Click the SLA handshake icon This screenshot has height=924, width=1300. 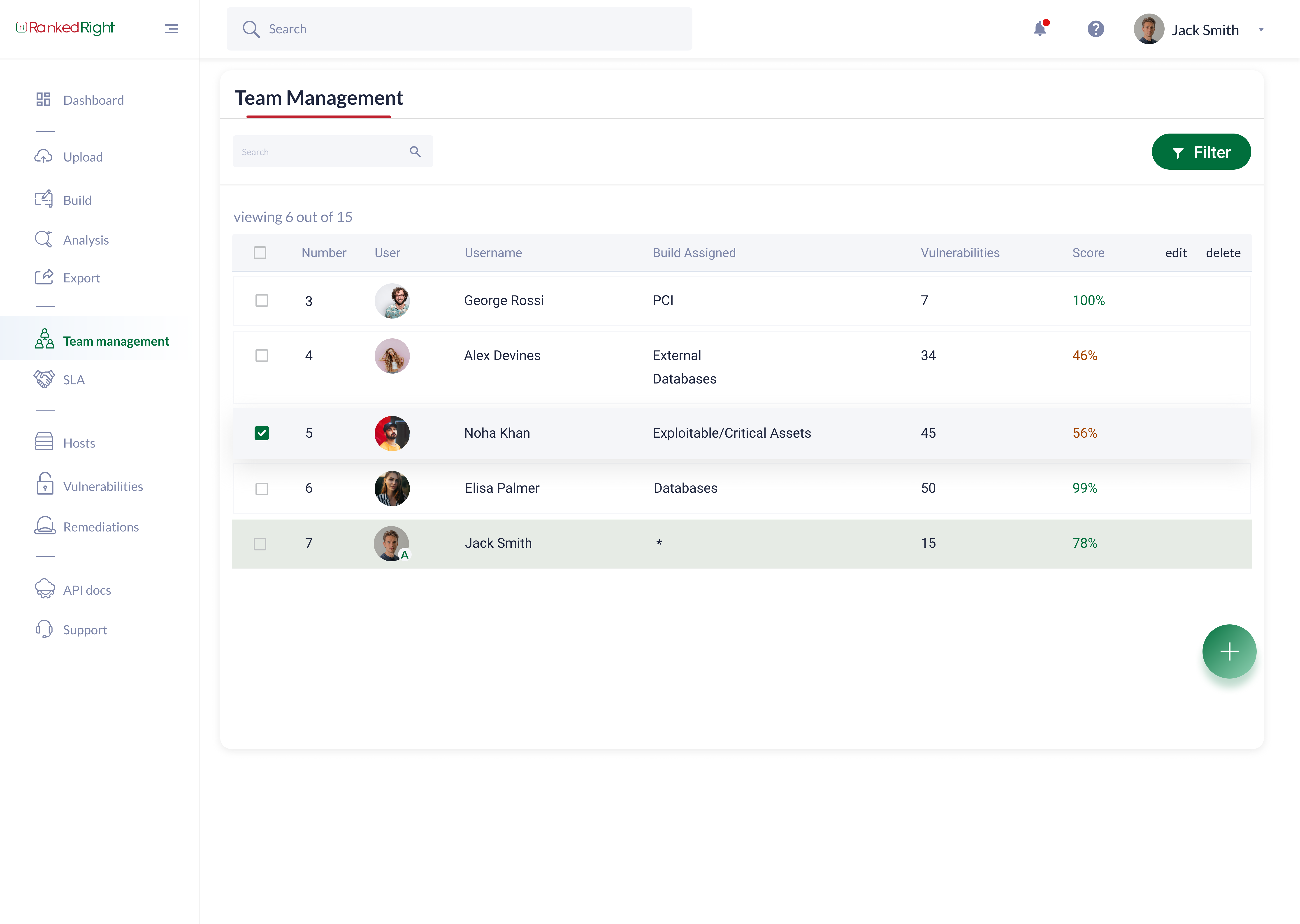[x=44, y=379]
